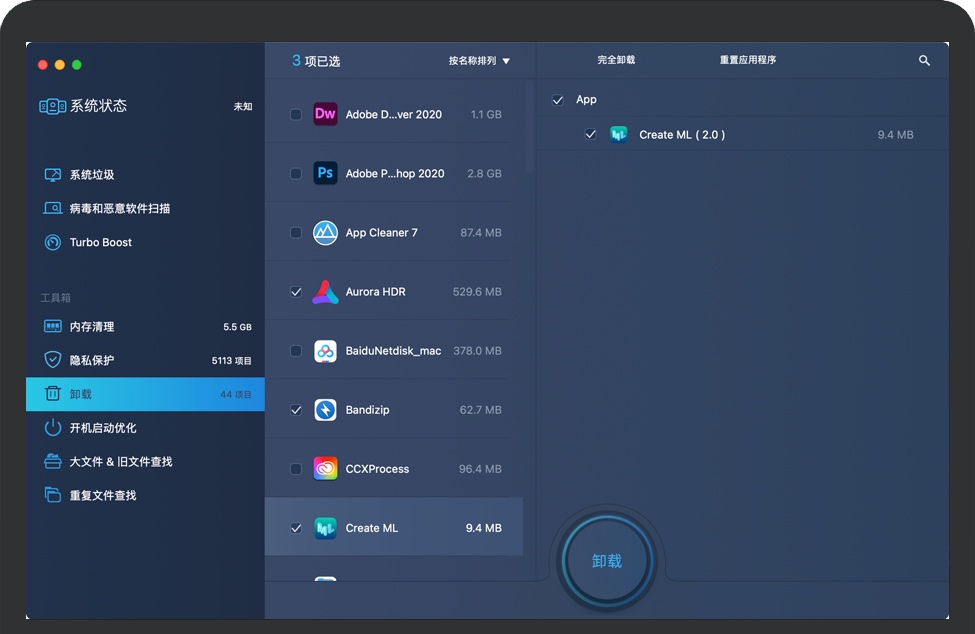Click Create ML icon in details panel
975x634 pixels.
pos(619,134)
